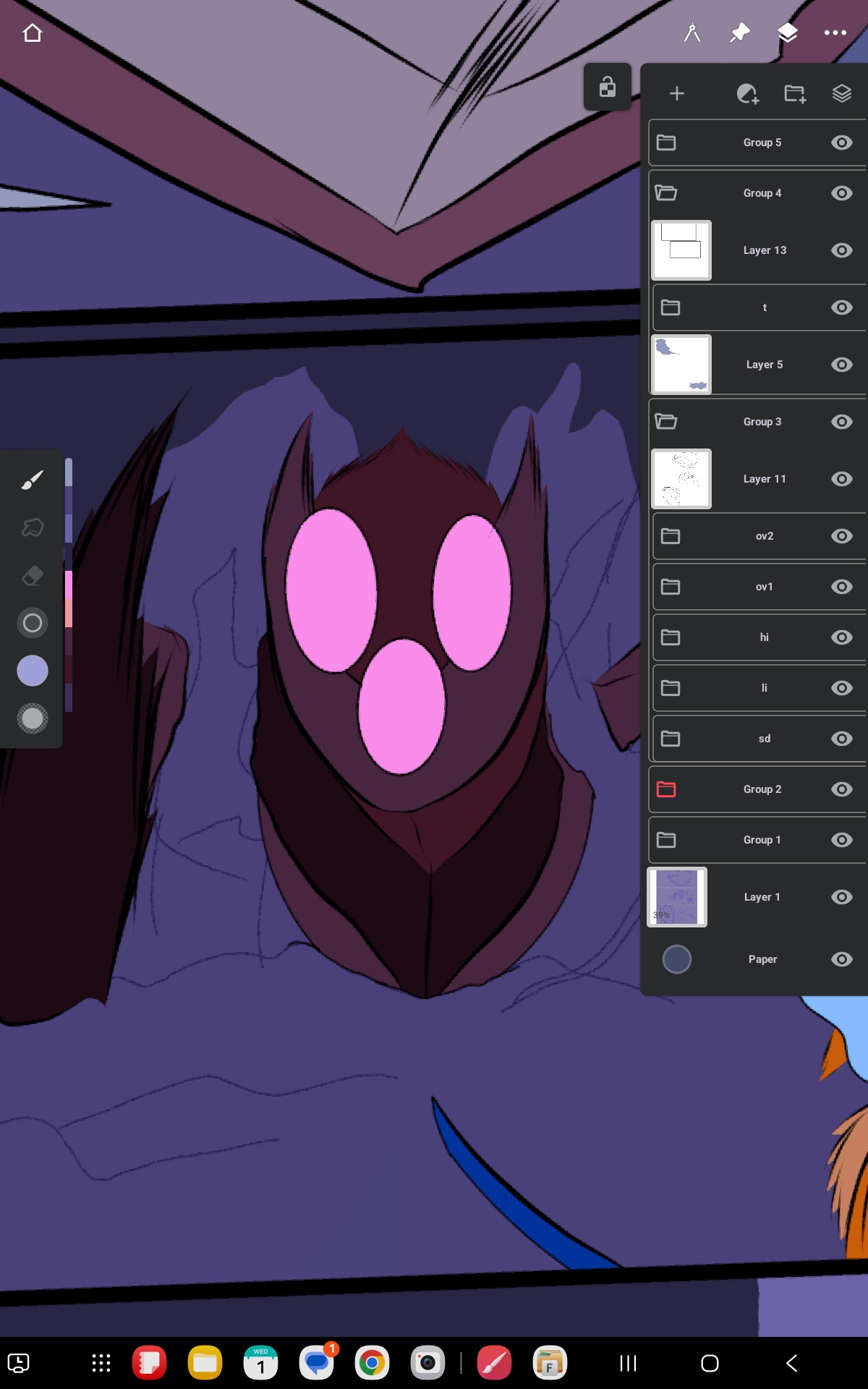Image resolution: width=868 pixels, height=1389 pixels.
Task: Open the three-dot more options menu
Action: (835, 33)
